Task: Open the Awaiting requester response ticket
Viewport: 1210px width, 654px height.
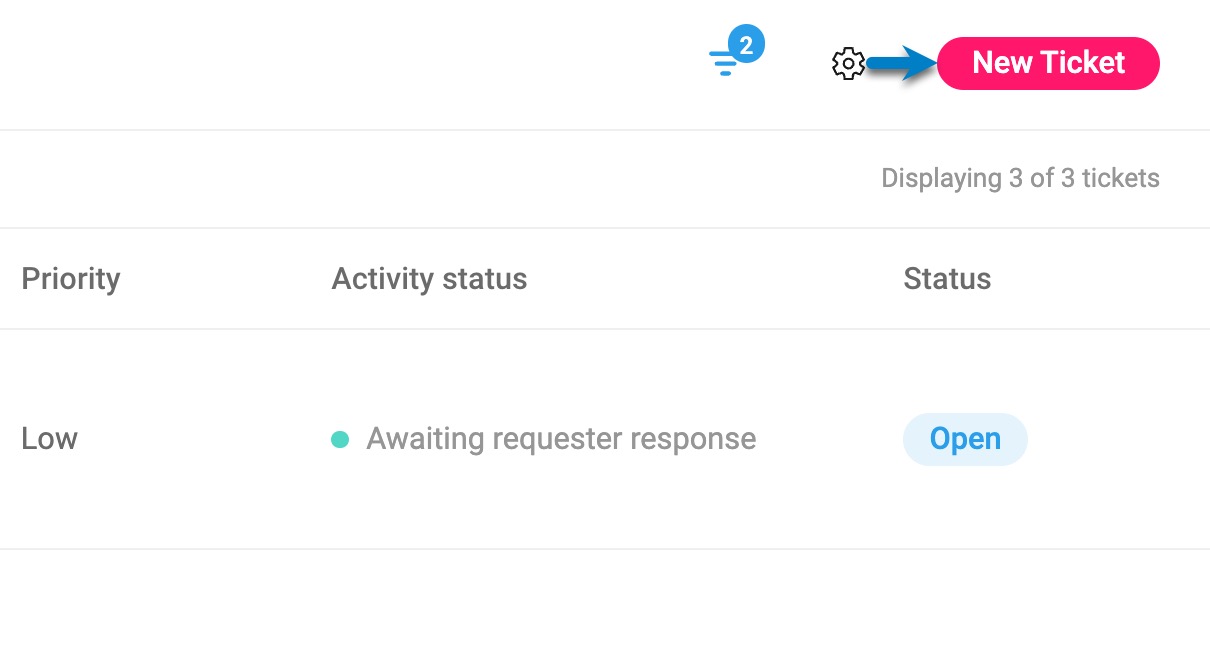Action: point(561,439)
